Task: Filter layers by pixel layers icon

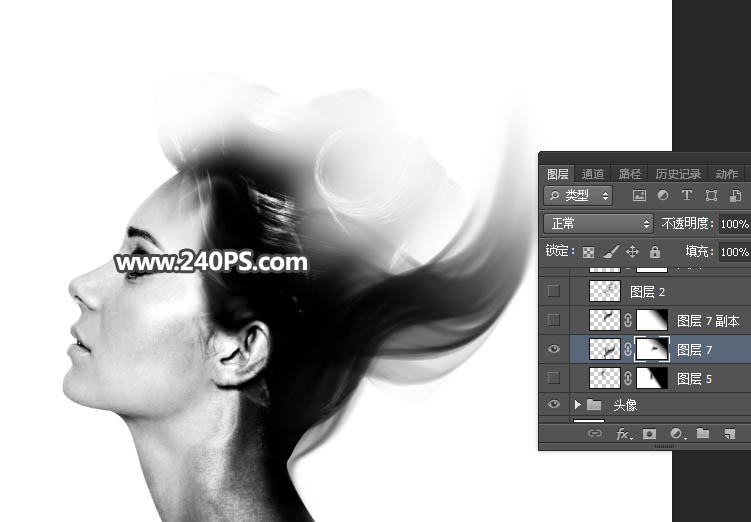Action: (639, 195)
